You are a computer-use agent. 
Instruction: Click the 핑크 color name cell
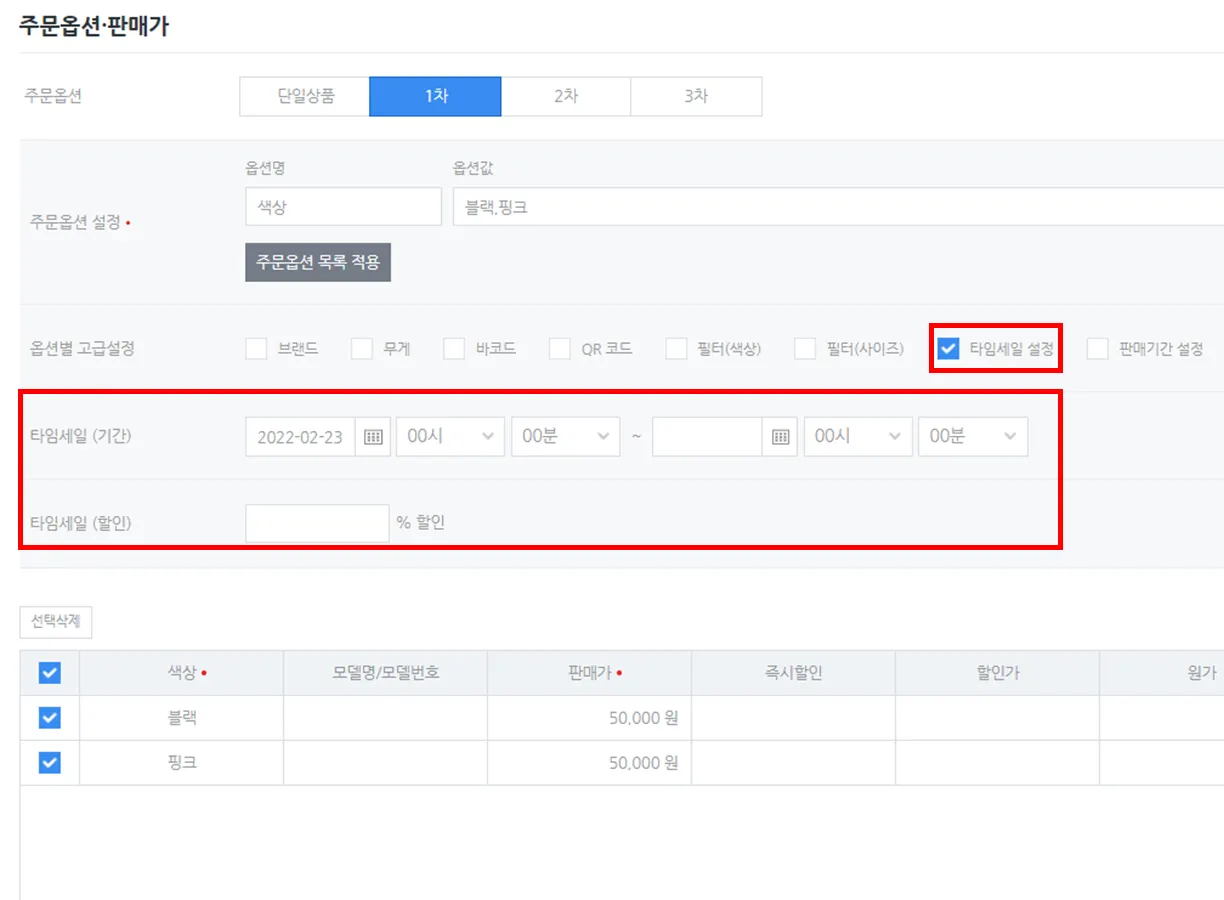181,763
